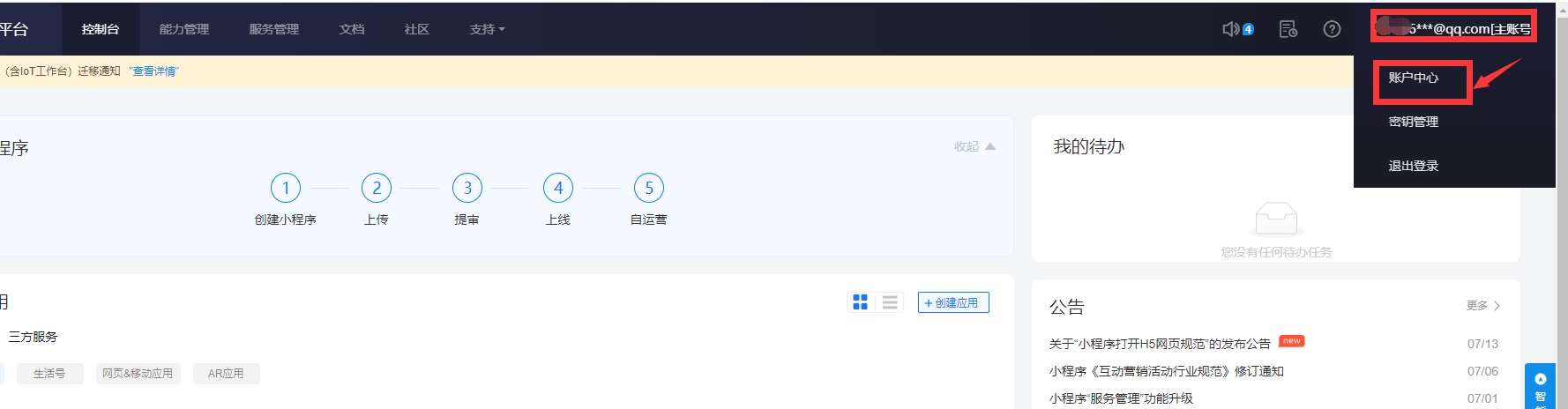Viewport: 1568px width, 409px height.
Task: Click the 提审 step label
Action: point(467,219)
